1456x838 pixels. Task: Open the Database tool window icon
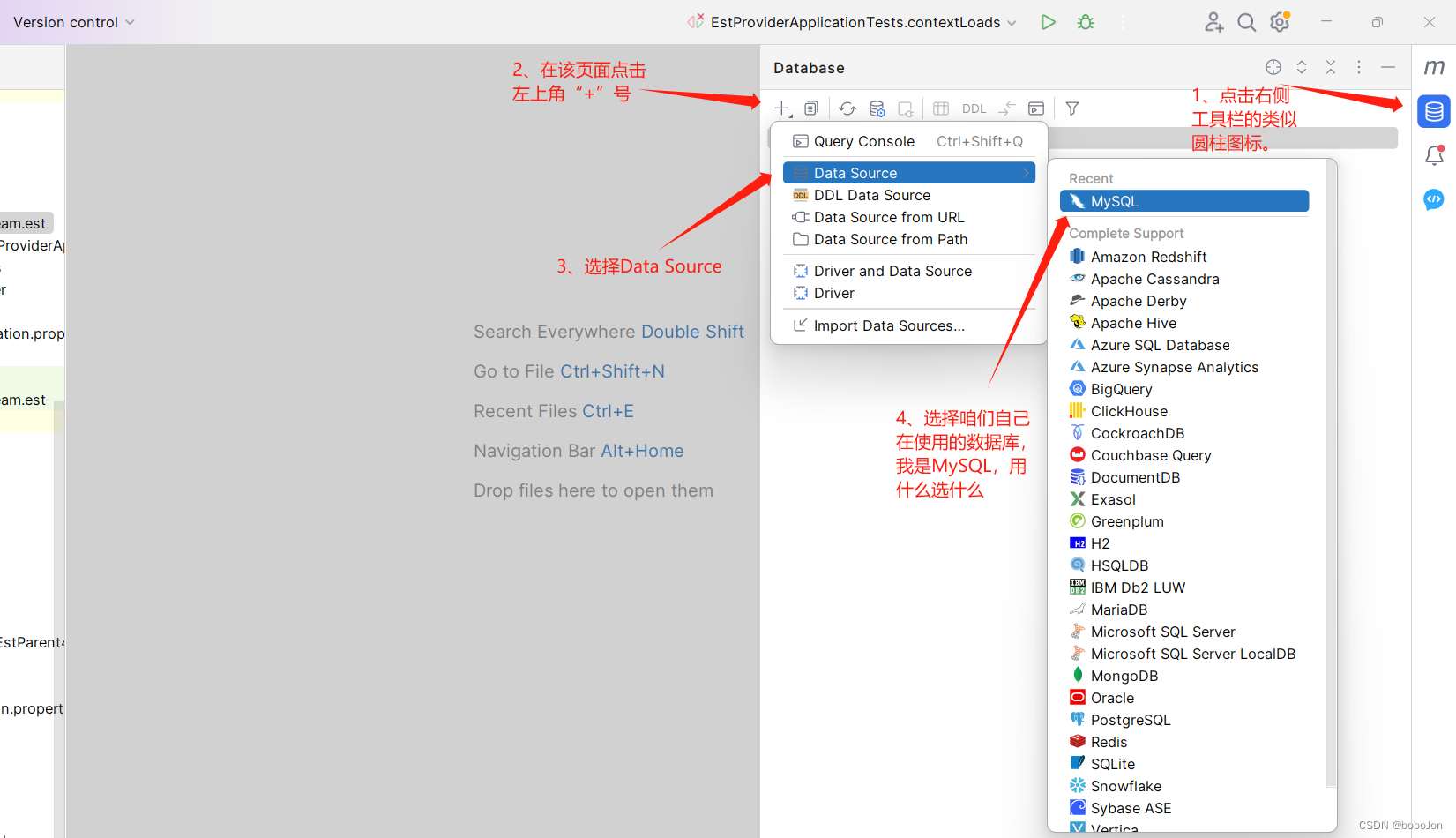click(x=1434, y=112)
